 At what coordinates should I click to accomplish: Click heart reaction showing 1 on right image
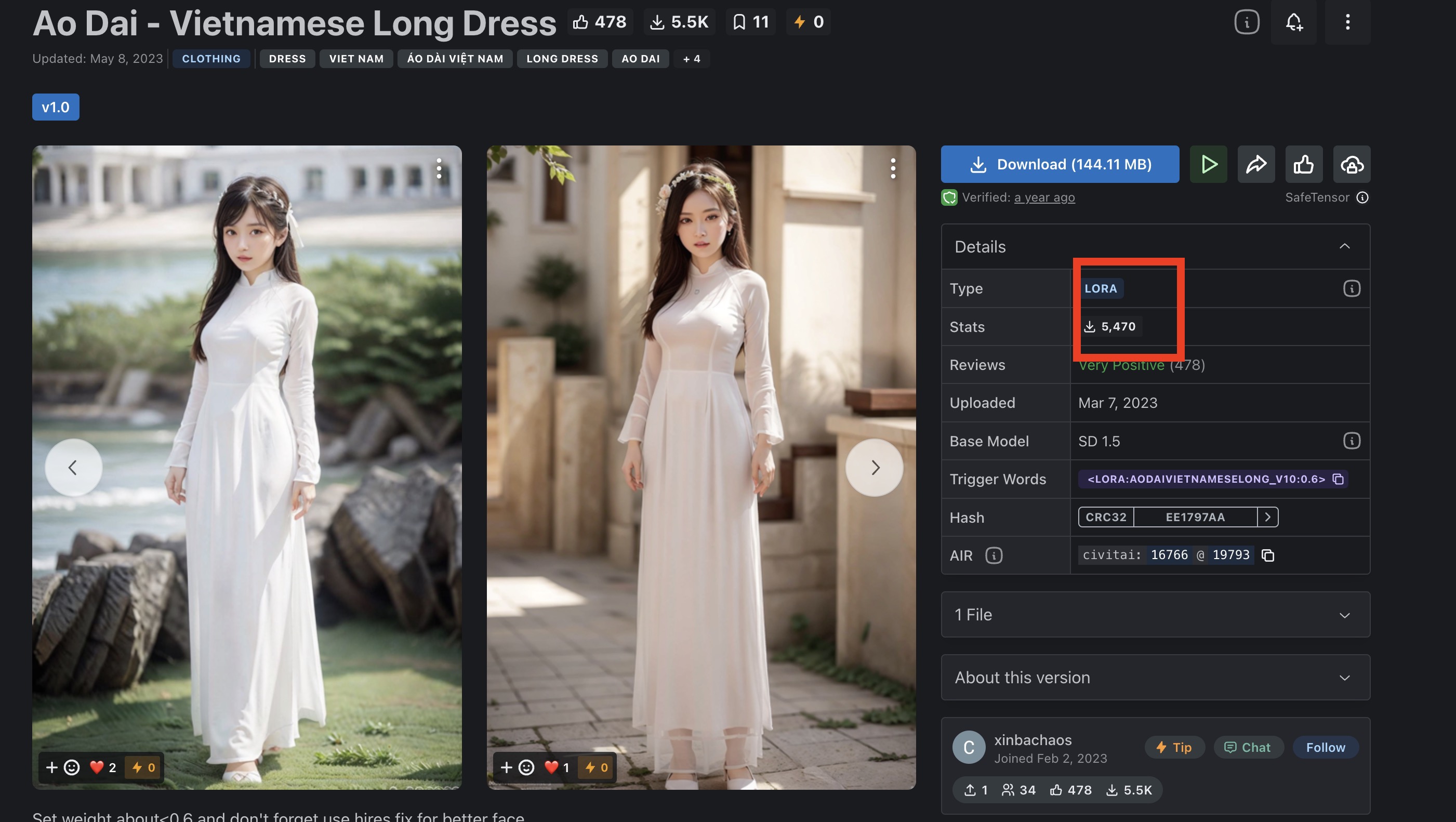pos(557,767)
